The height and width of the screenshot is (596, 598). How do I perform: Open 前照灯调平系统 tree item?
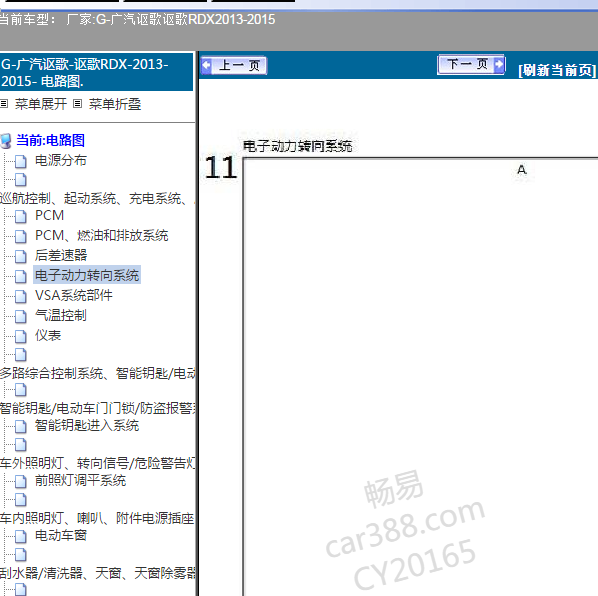point(80,480)
